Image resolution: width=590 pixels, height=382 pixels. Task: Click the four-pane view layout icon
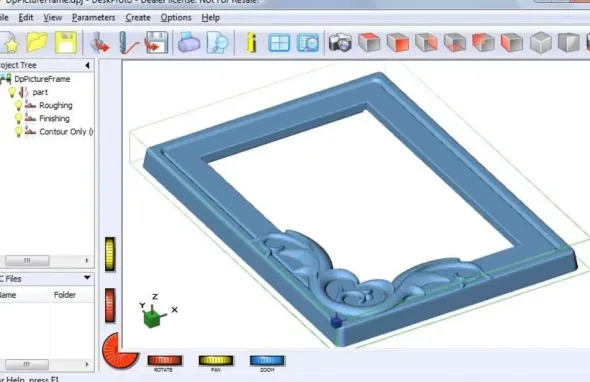[279, 43]
